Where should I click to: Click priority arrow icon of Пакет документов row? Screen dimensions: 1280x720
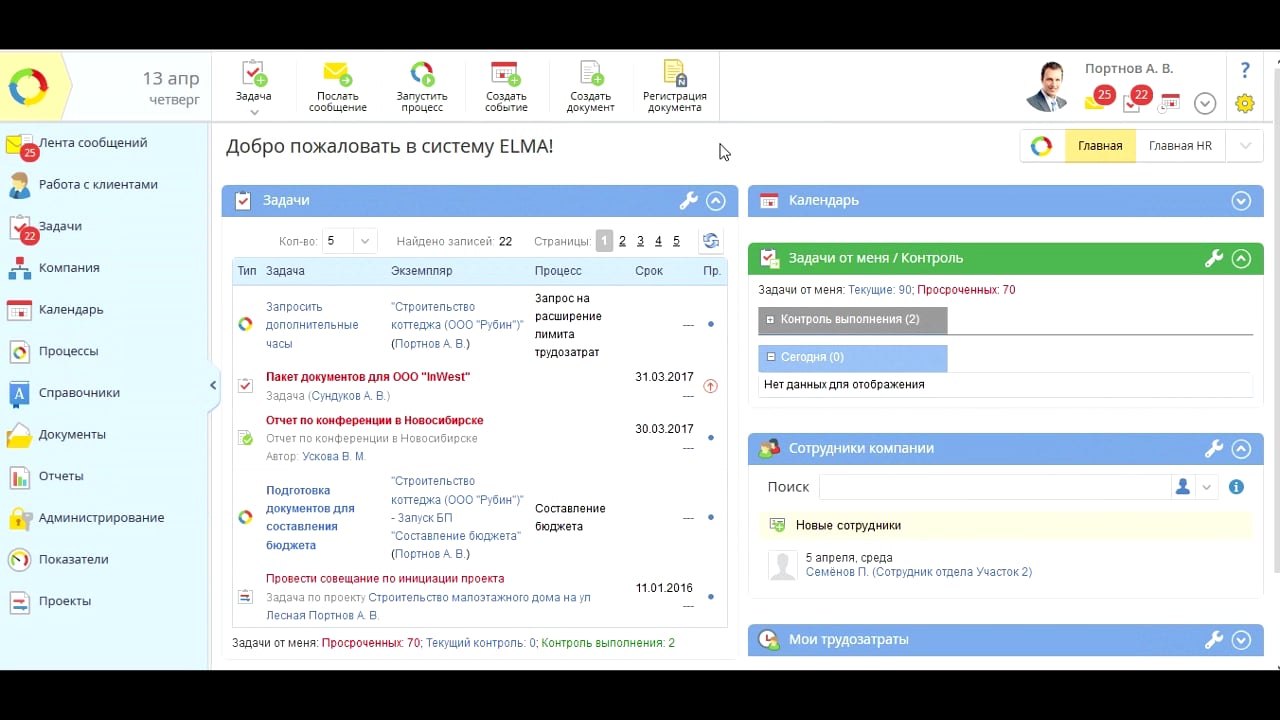click(x=711, y=386)
